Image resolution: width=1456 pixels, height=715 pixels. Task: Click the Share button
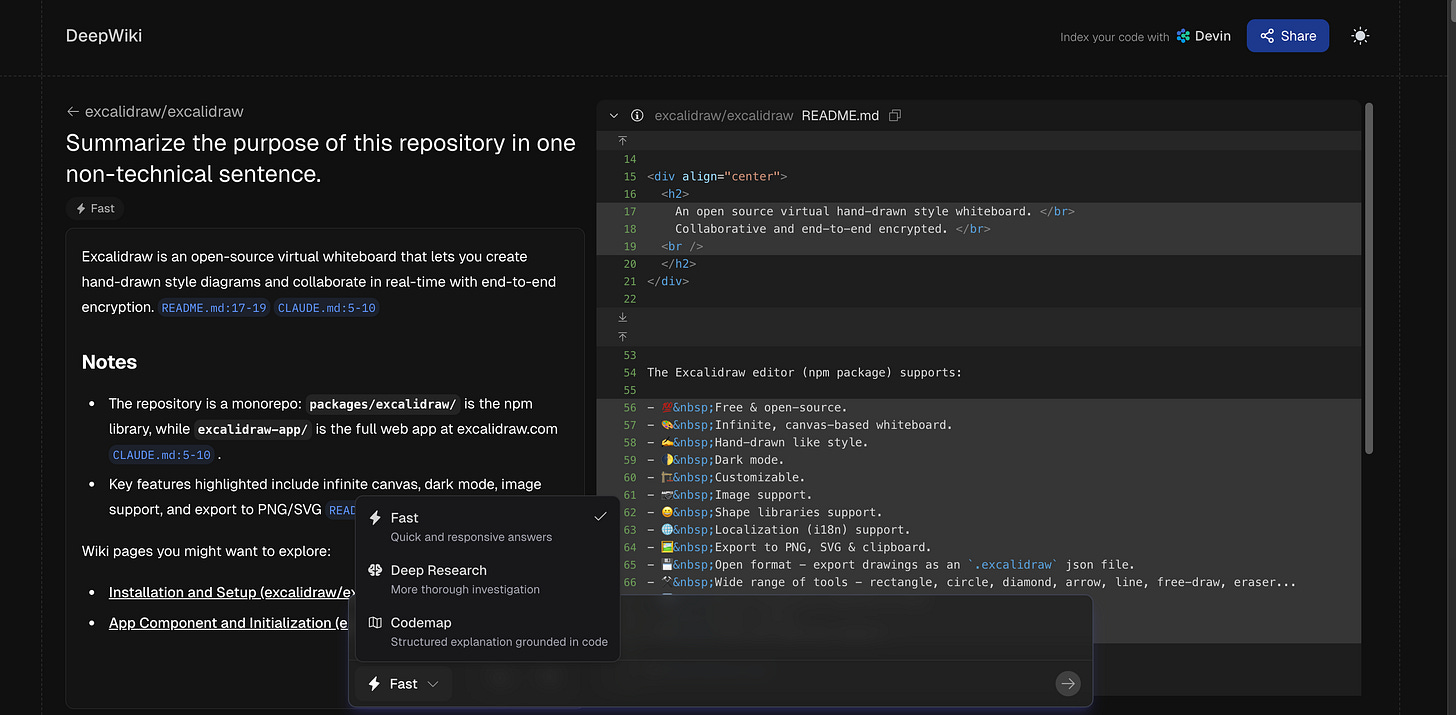1287,35
